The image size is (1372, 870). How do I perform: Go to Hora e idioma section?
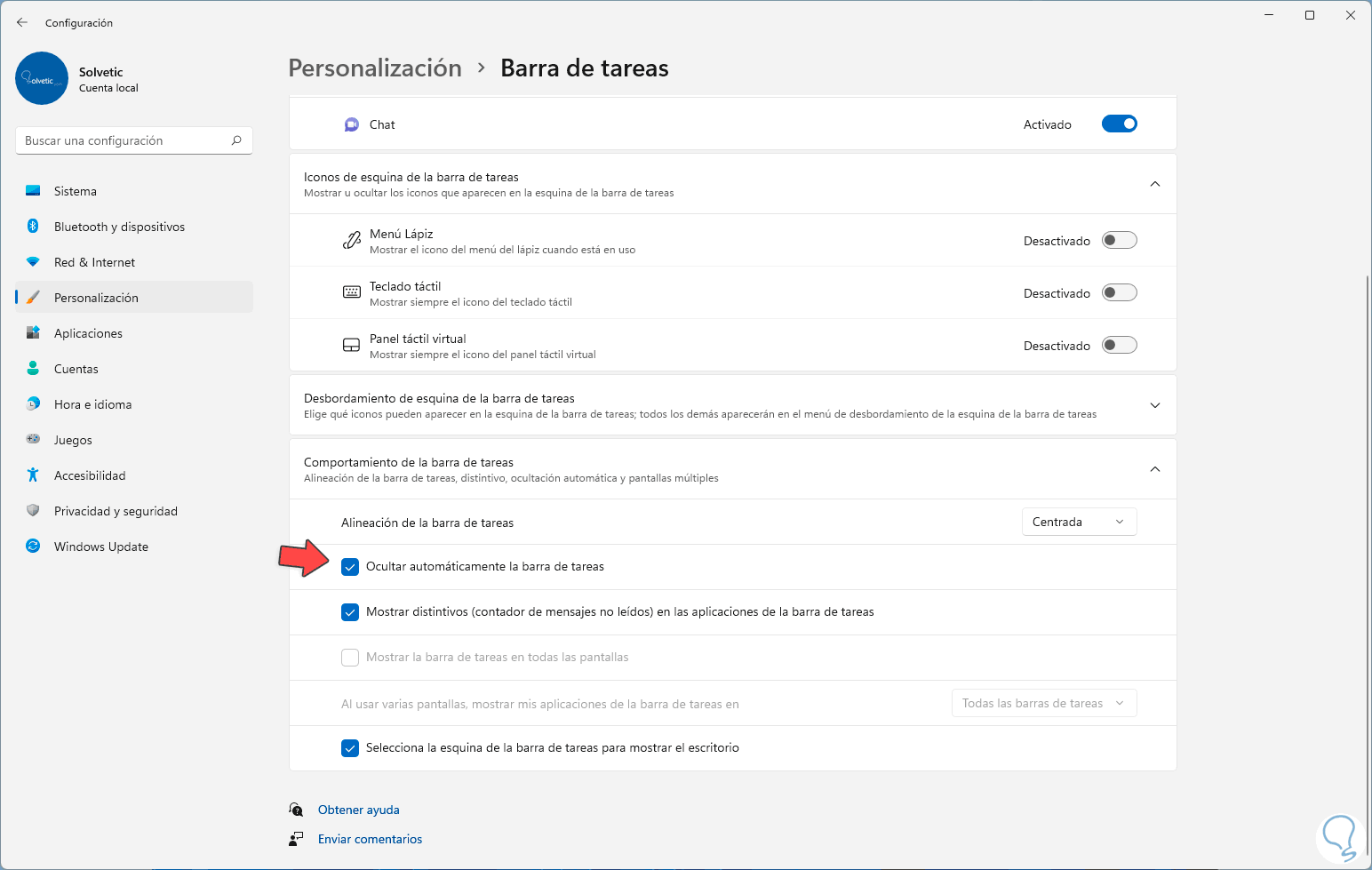pos(92,404)
